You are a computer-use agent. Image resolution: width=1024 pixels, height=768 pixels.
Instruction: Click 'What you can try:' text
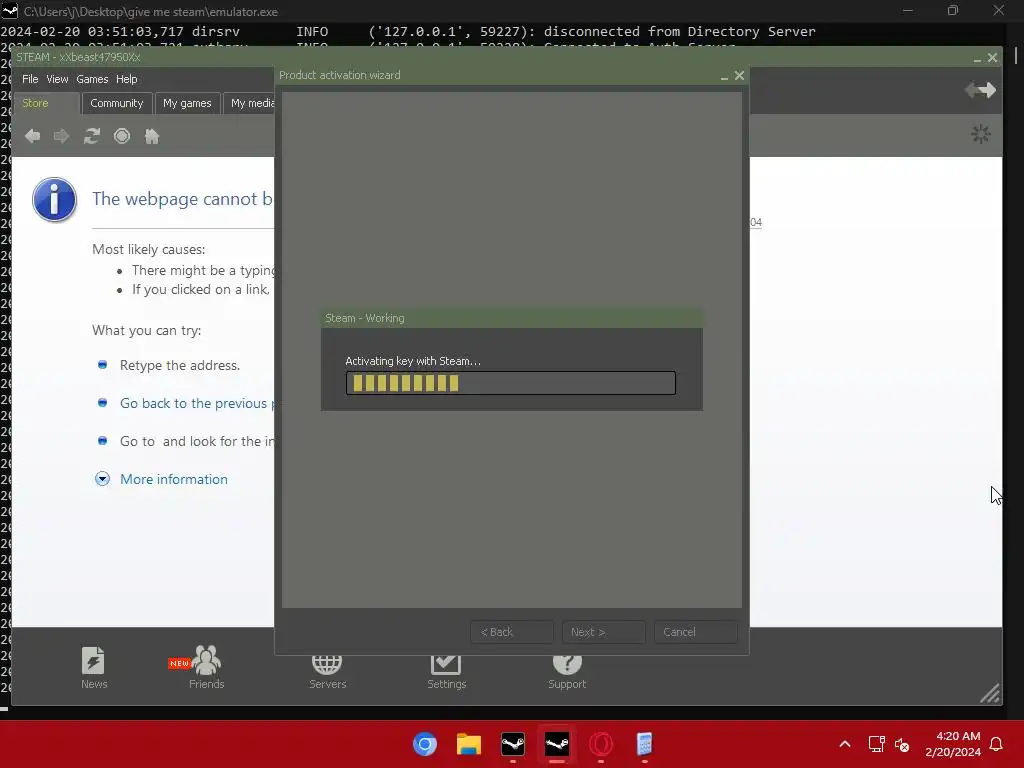(x=146, y=330)
